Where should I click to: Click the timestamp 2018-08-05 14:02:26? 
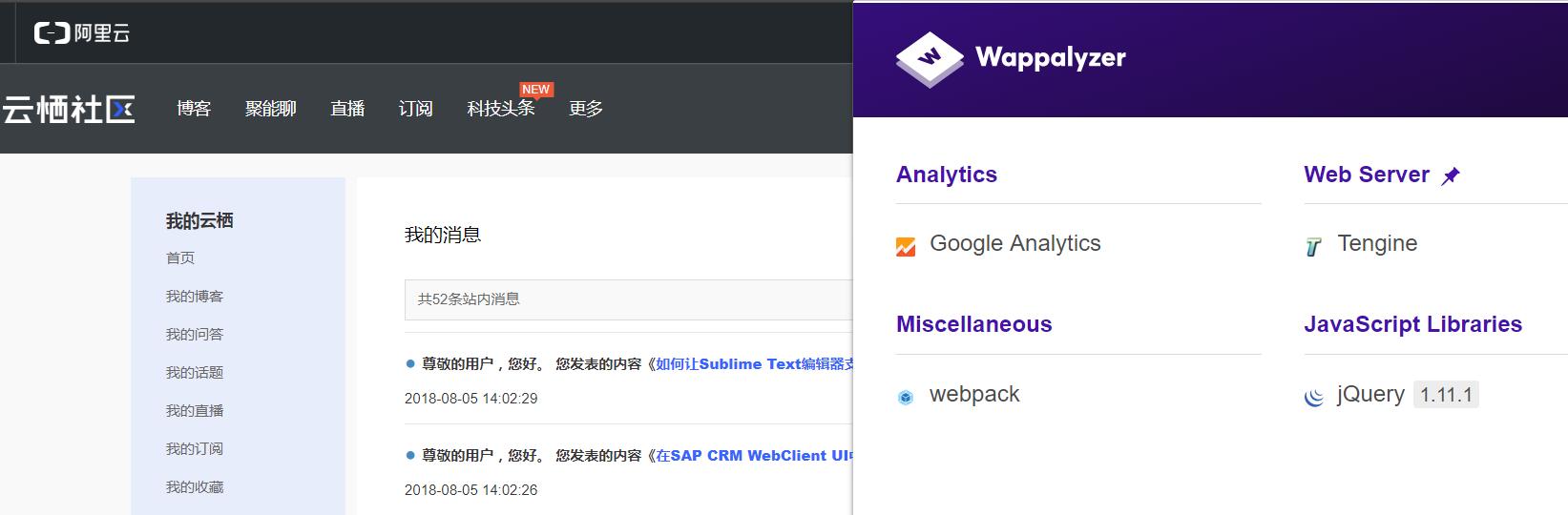[x=471, y=490]
